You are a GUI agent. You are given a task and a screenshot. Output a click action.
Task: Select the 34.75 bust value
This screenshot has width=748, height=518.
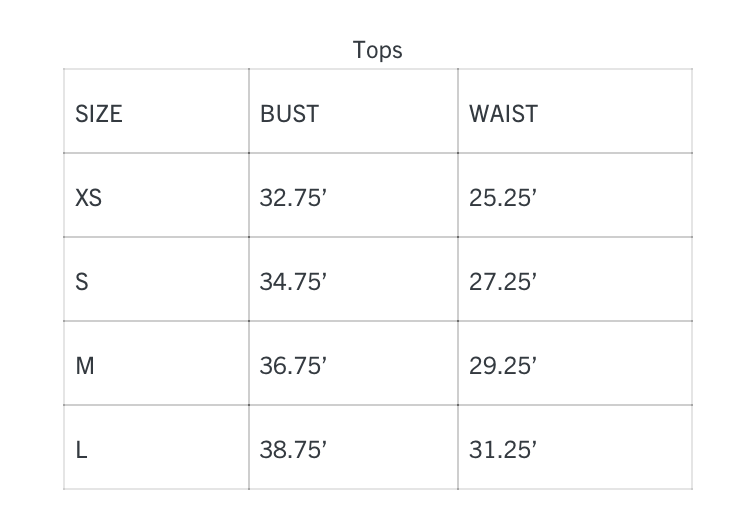pos(293,282)
